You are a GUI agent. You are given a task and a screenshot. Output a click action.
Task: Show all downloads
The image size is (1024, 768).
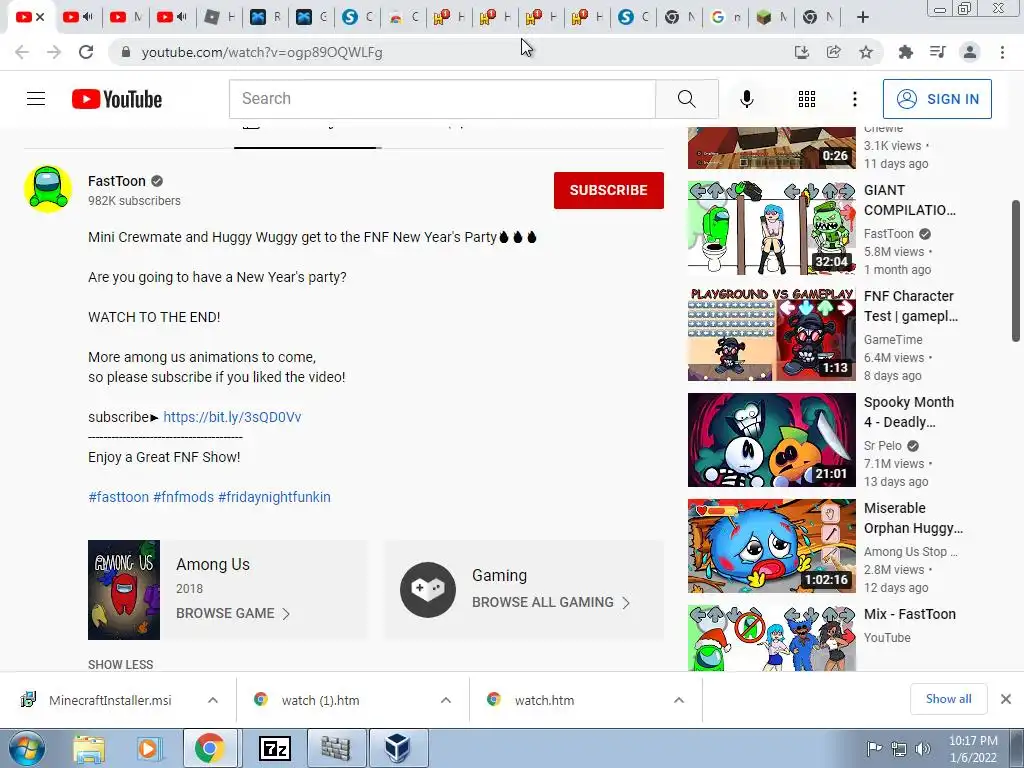coord(948,699)
